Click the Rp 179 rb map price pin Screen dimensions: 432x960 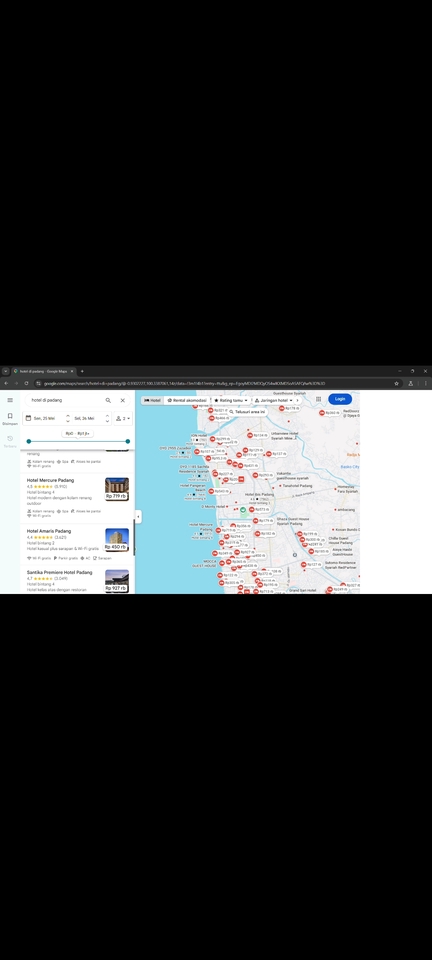pyautogui.click(x=263, y=521)
